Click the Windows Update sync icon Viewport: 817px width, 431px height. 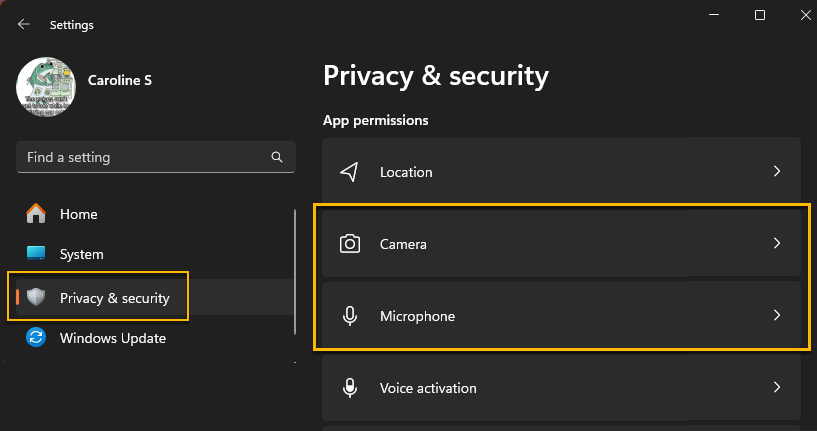tap(36, 338)
